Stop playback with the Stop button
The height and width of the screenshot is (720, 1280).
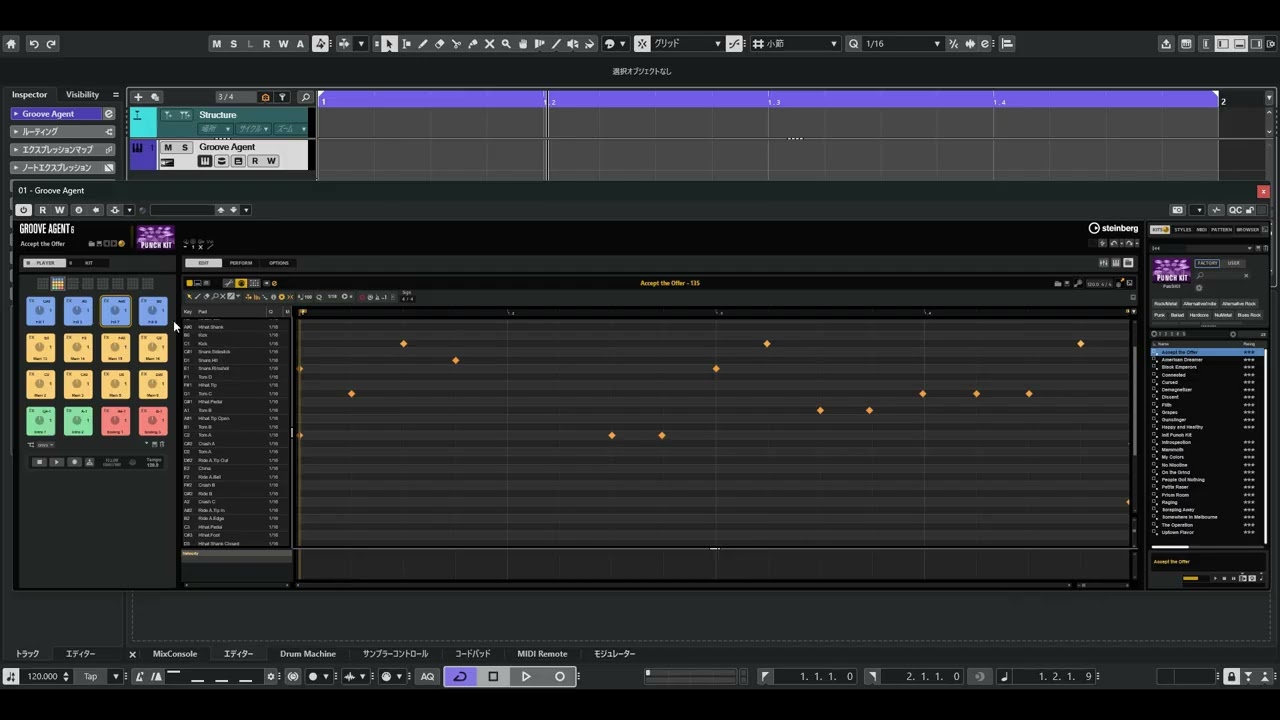coord(493,677)
